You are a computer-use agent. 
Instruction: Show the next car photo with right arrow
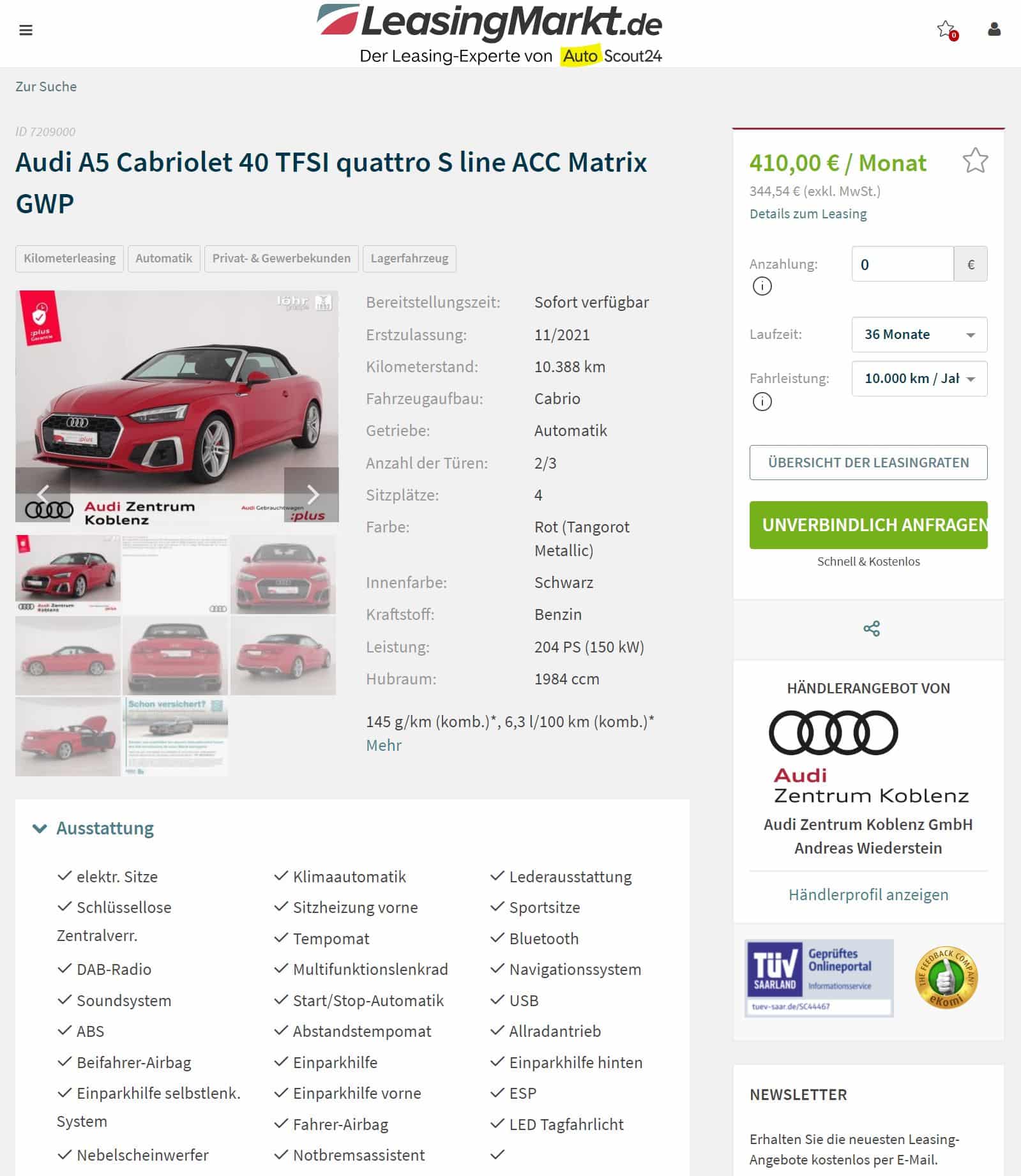pos(312,494)
